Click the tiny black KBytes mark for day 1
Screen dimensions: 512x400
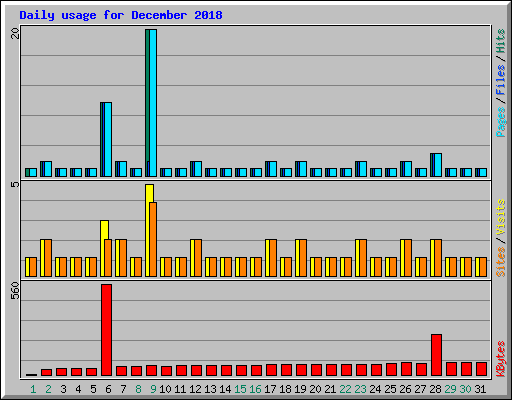coord(32,375)
